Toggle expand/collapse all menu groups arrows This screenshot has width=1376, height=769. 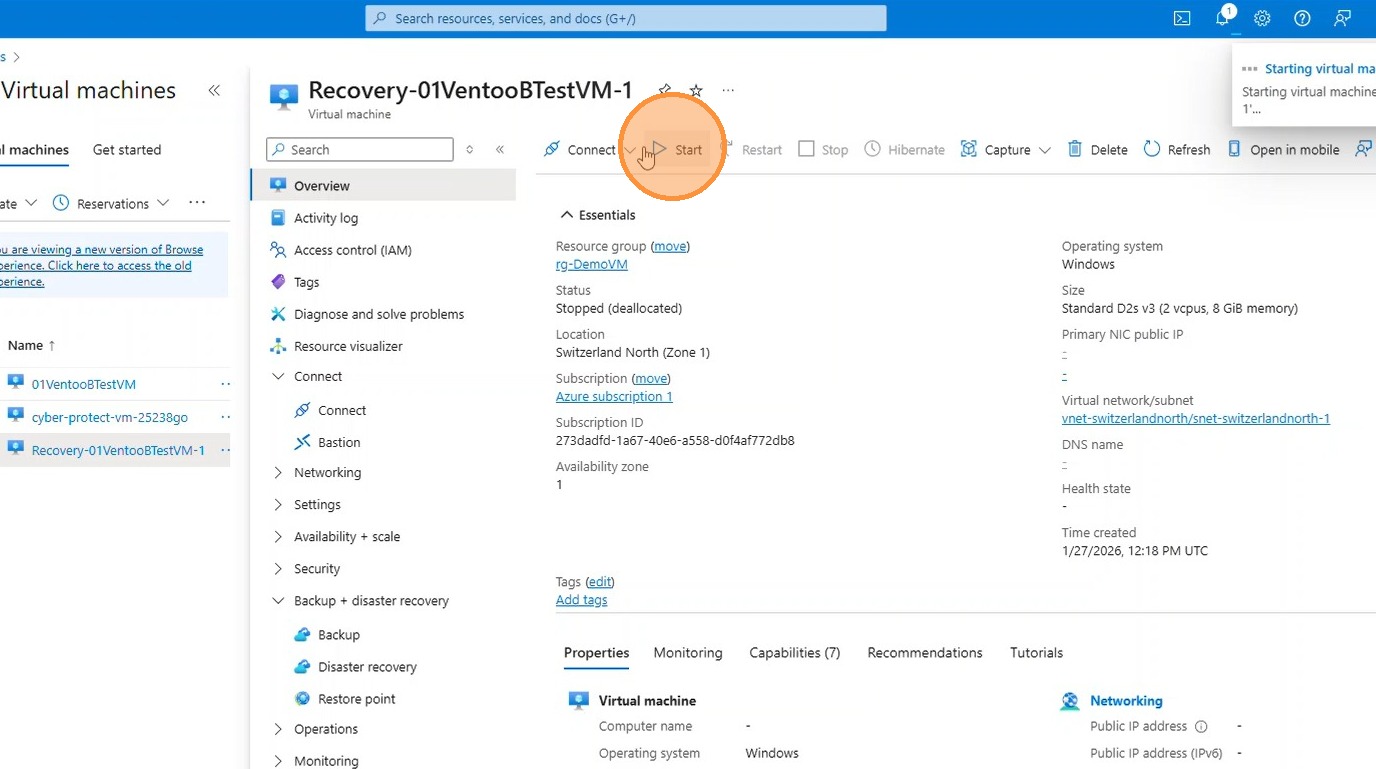(470, 149)
